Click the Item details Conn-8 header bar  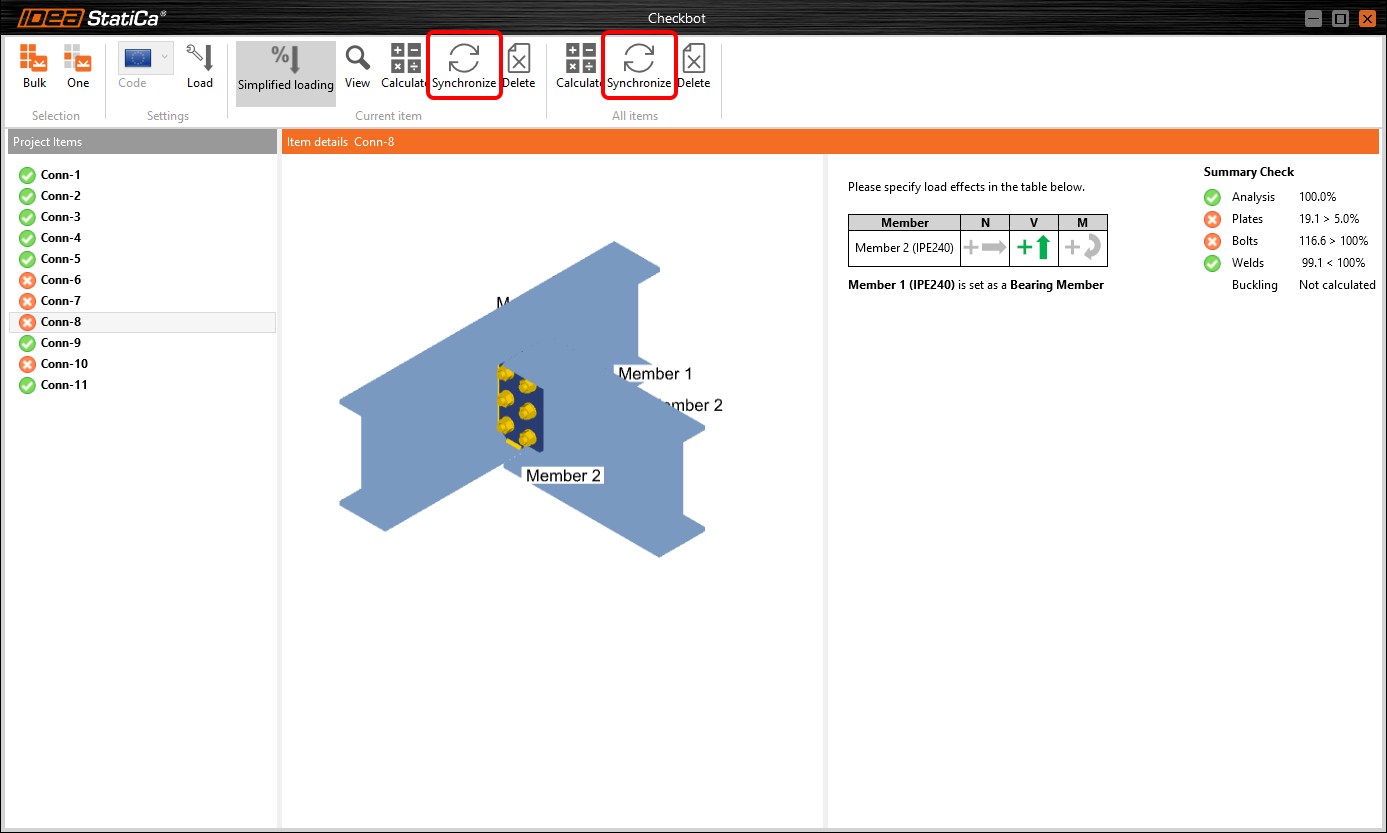point(830,142)
